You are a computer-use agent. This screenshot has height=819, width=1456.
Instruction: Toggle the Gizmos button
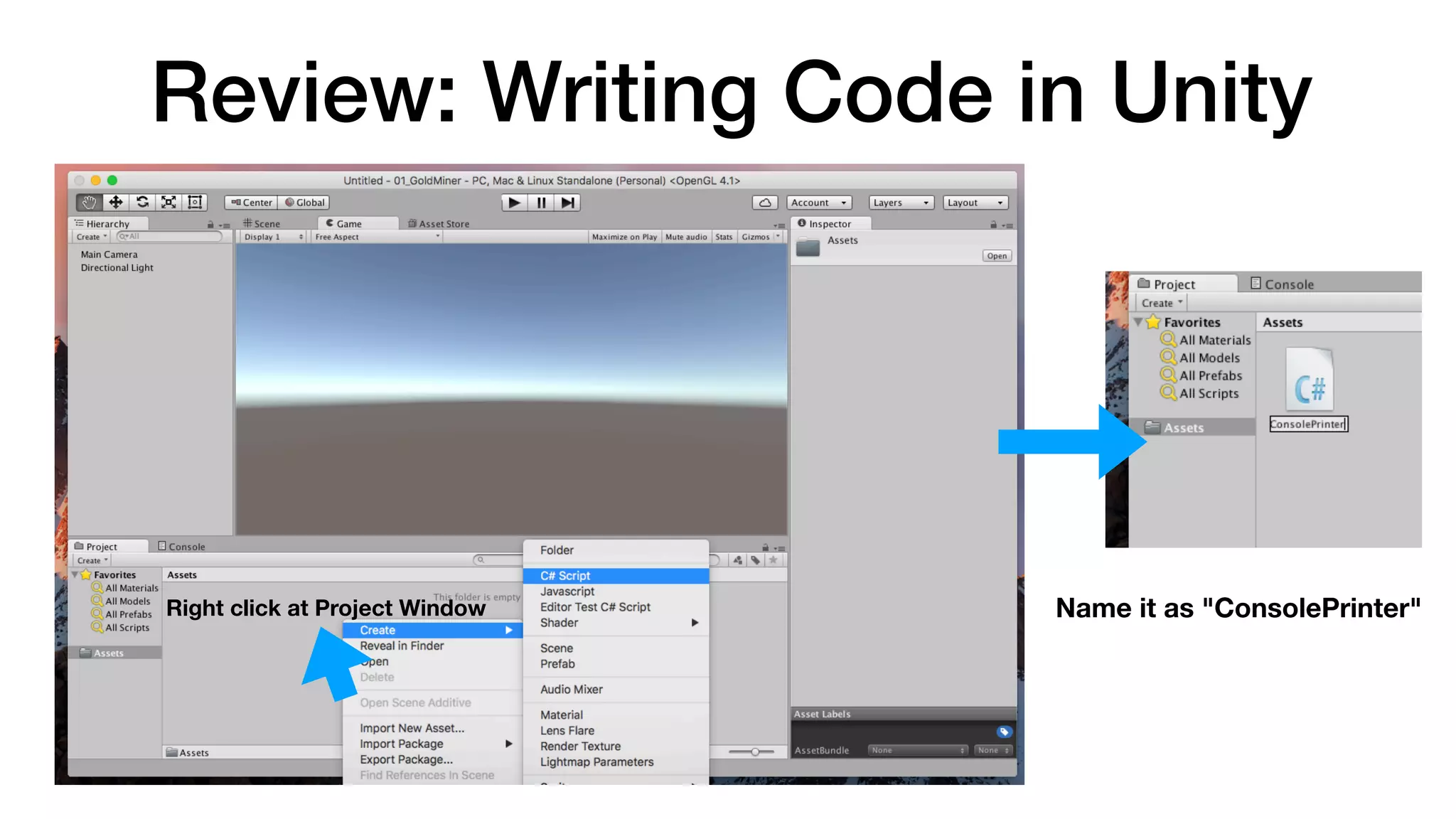point(755,237)
